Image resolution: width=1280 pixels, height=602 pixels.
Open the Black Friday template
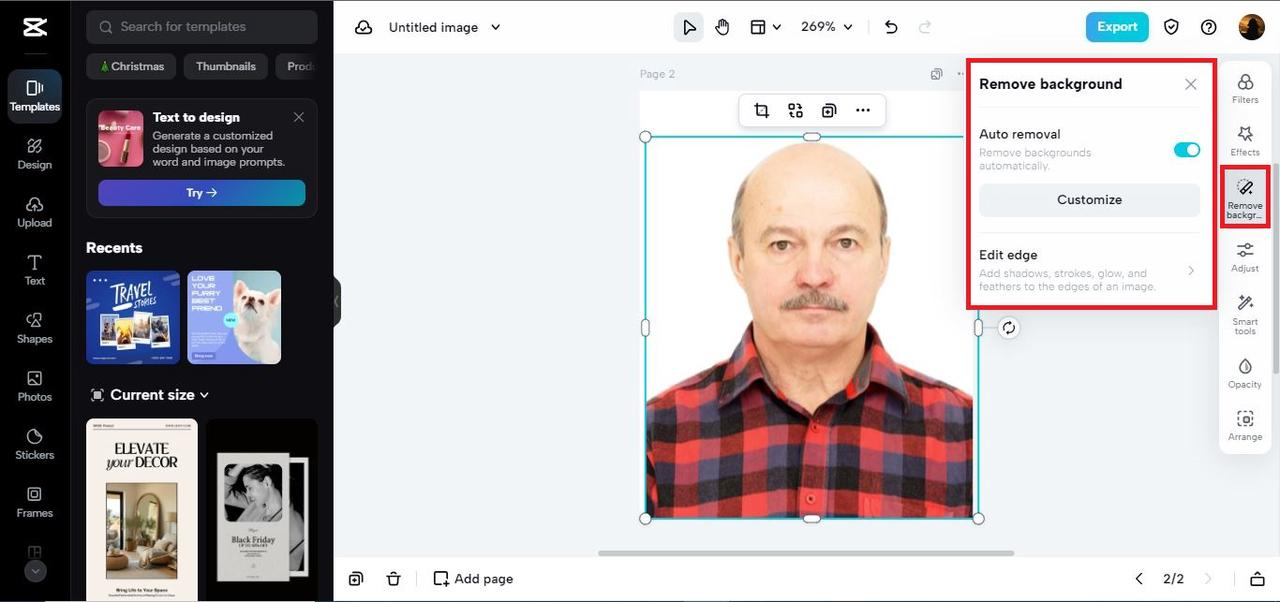pos(262,509)
